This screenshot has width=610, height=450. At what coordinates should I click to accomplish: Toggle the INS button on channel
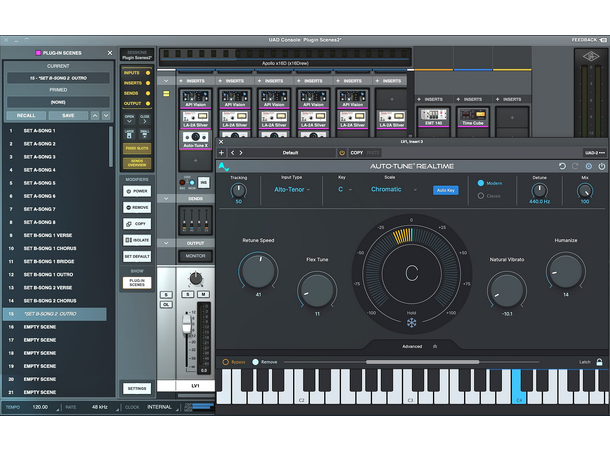[203, 182]
